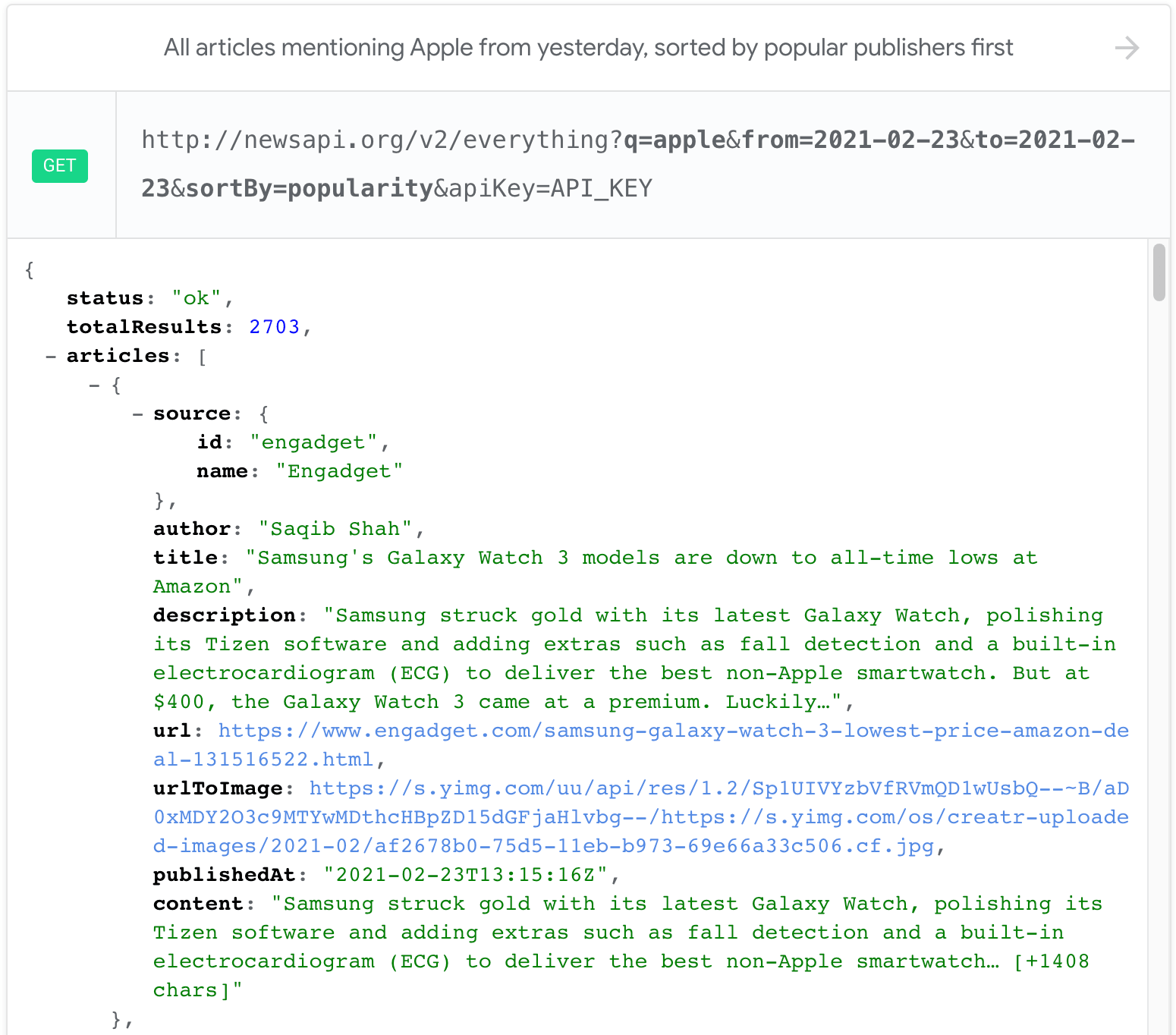
Task: Click the JSON response scrollbar thumb
Action: [1159, 272]
